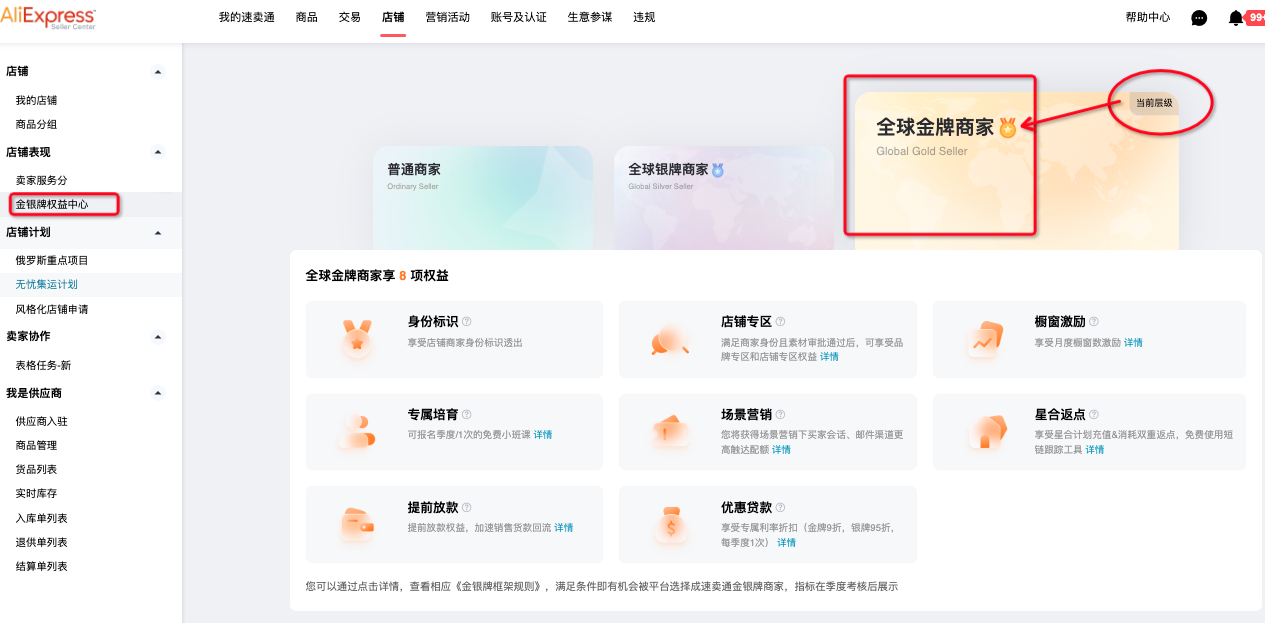Click the gold medal icon on 全球金牌商家 card
This screenshot has height=623, width=1265.
tap(1007, 127)
